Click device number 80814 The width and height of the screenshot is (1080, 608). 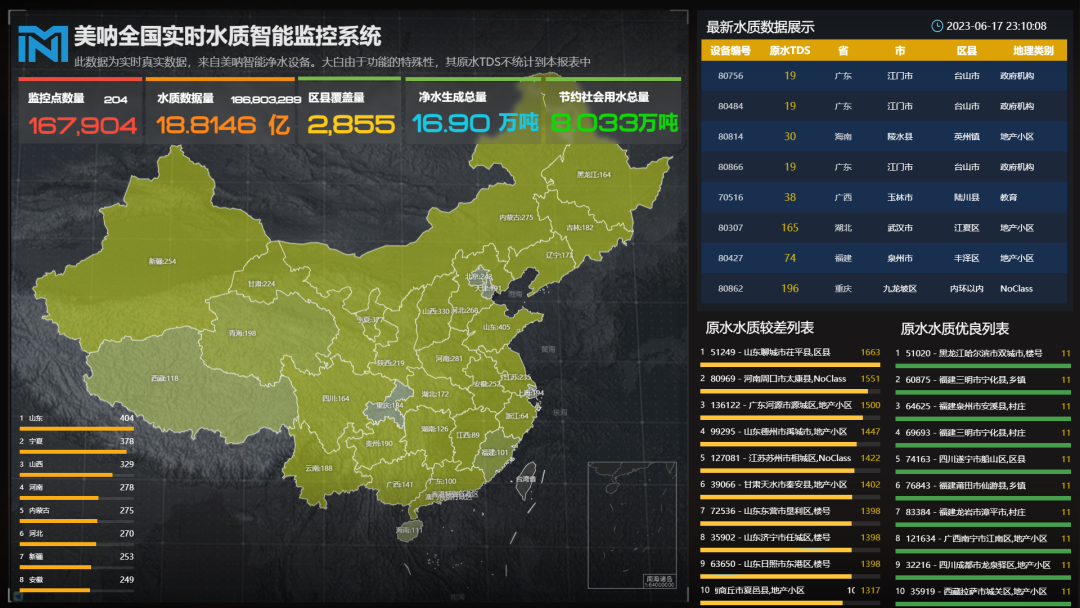[x=730, y=136]
